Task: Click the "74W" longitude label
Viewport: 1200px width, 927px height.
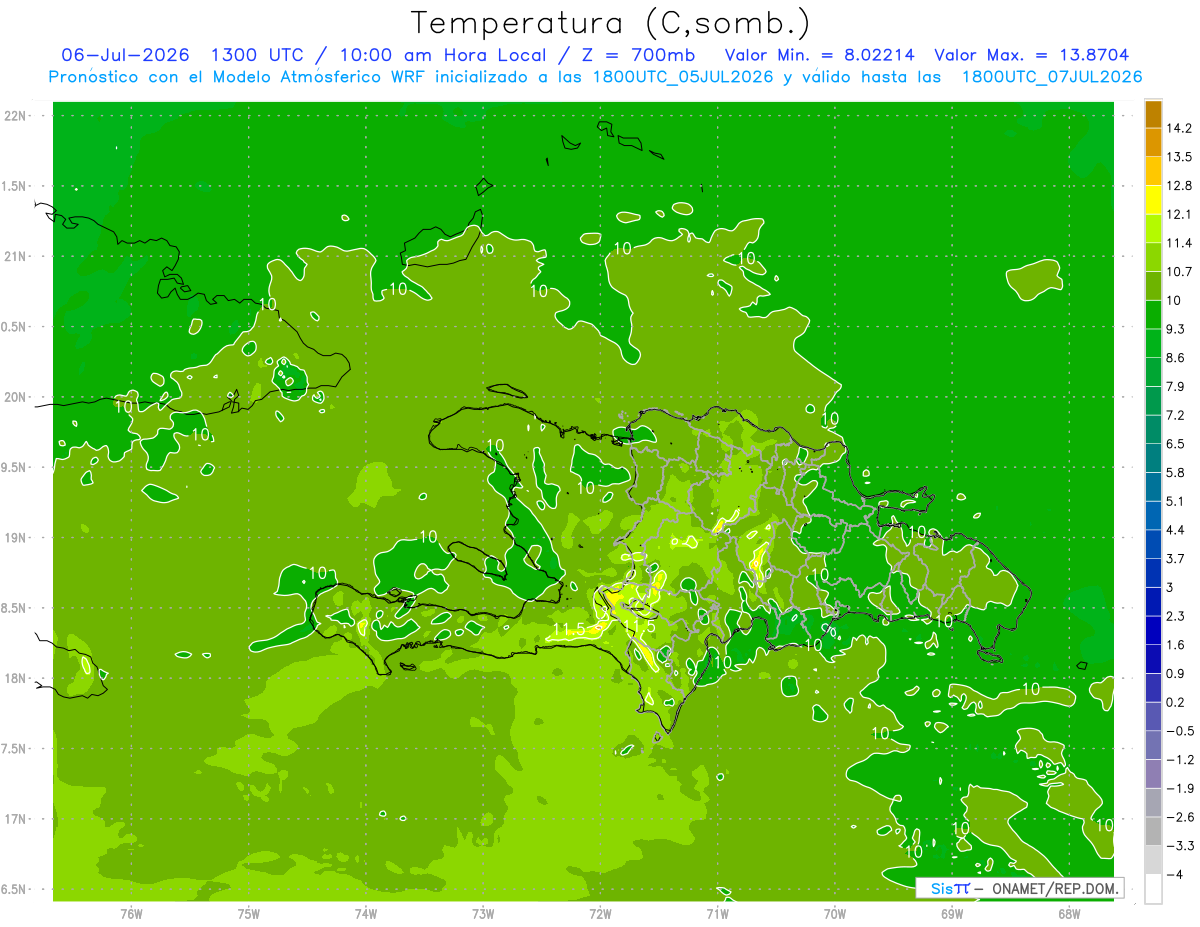Action: click(x=366, y=914)
